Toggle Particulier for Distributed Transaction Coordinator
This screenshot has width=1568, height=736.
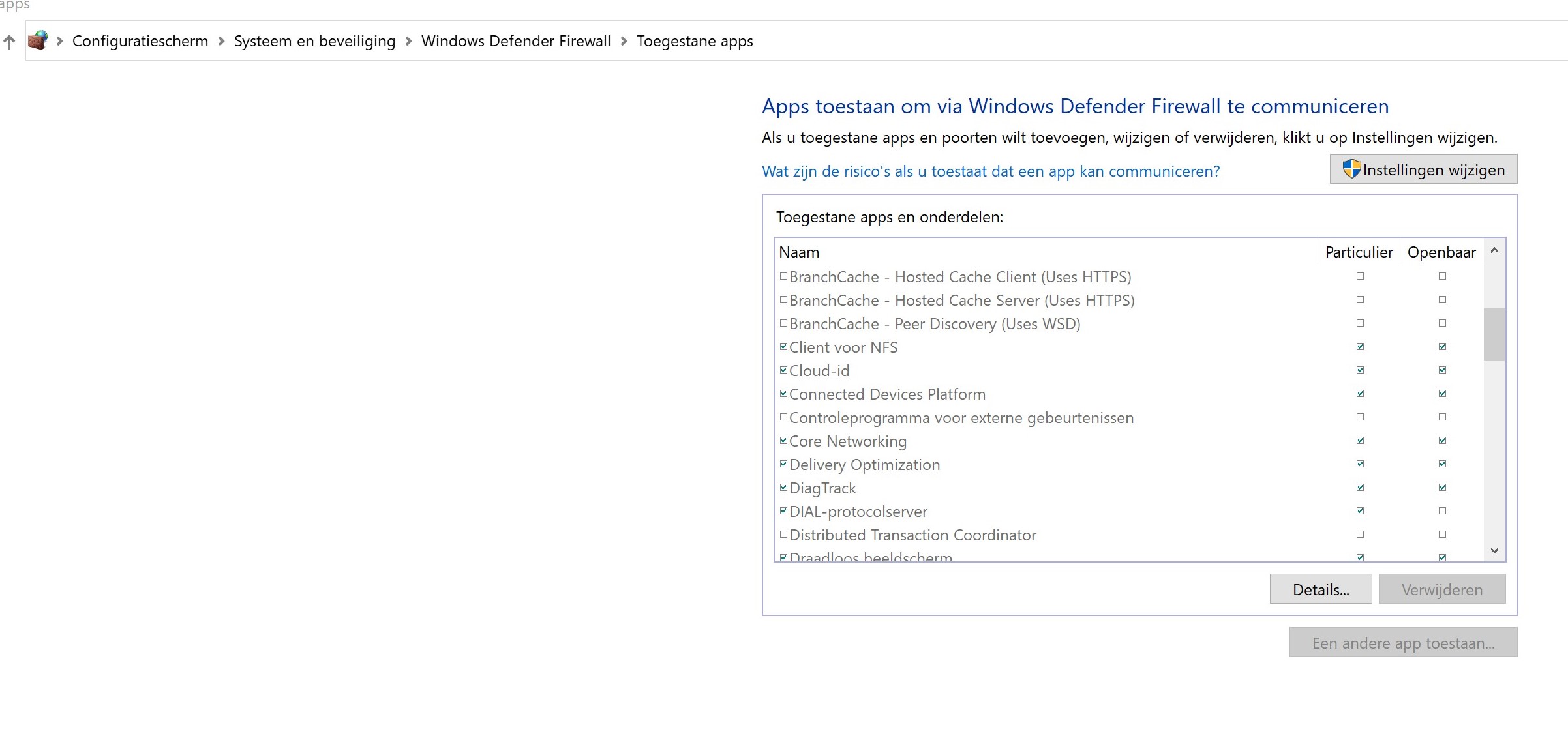1360,535
